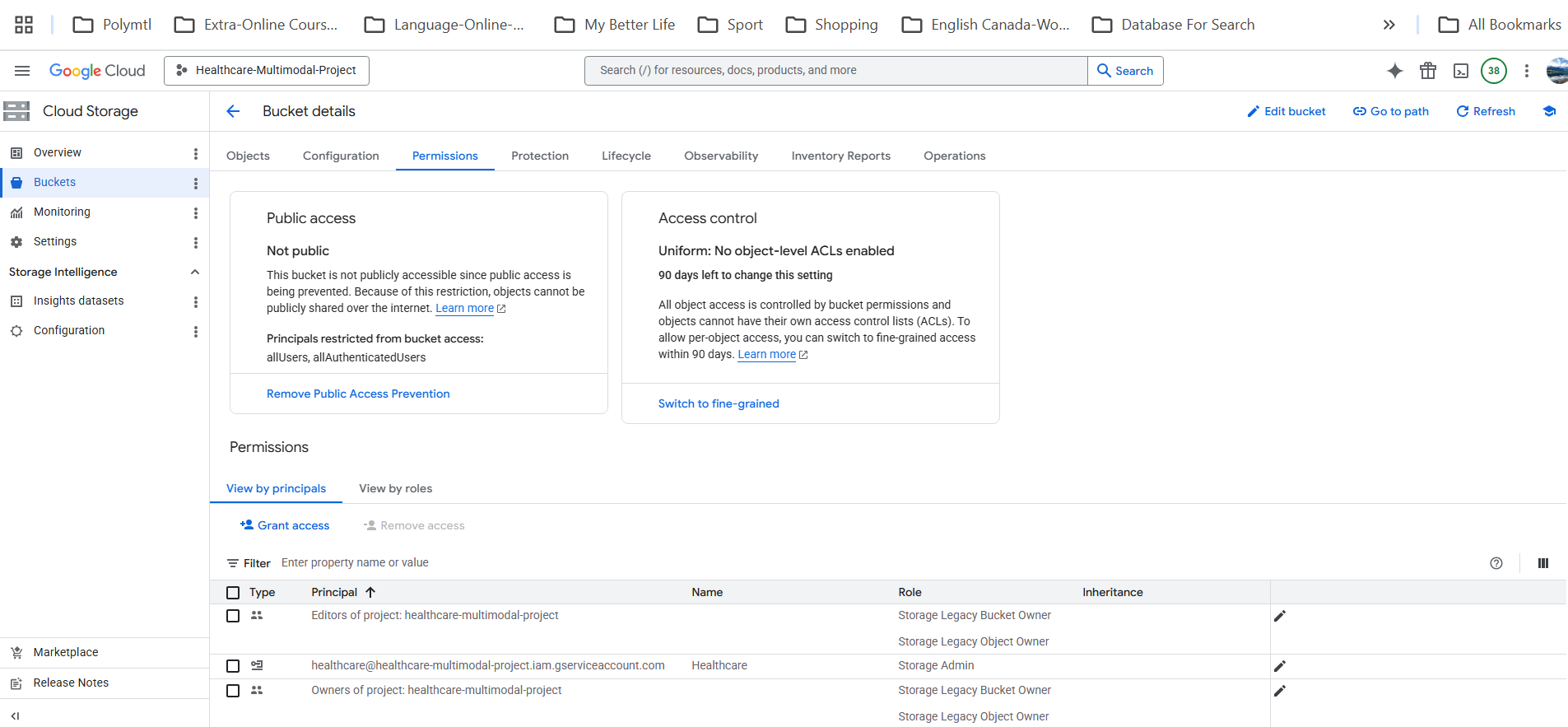This screenshot has width=1568, height=727.
Task: Click the gift icon in top bar
Action: [x=1428, y=71]
